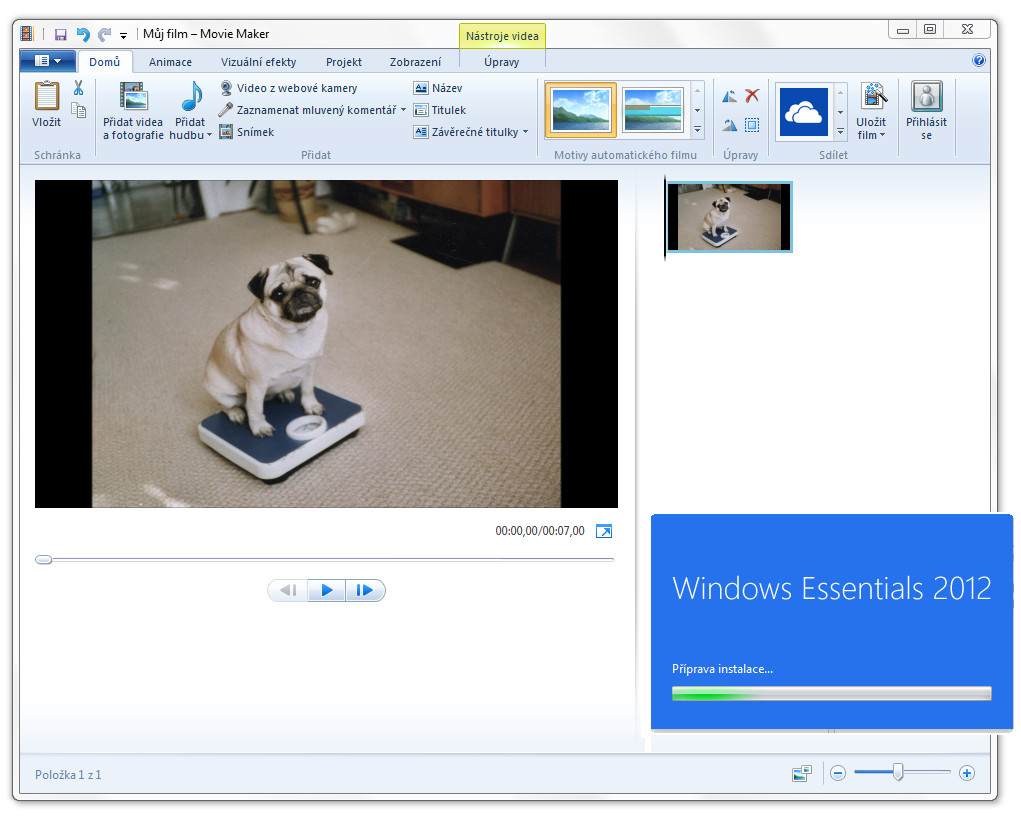1021x818 pixels.
Task: Expand the Sdílet gallery more arrow
Action: [840, 131]
